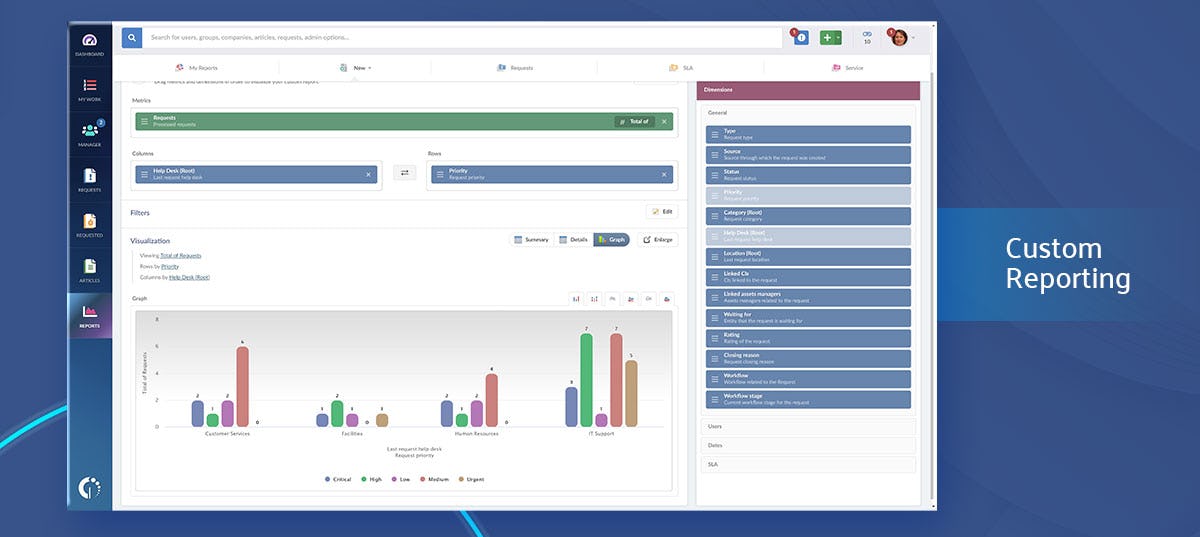Grab the Workflow stage dimension handle icon
Viewport: 1200px width, 537px height.
(x=715, y=400)
